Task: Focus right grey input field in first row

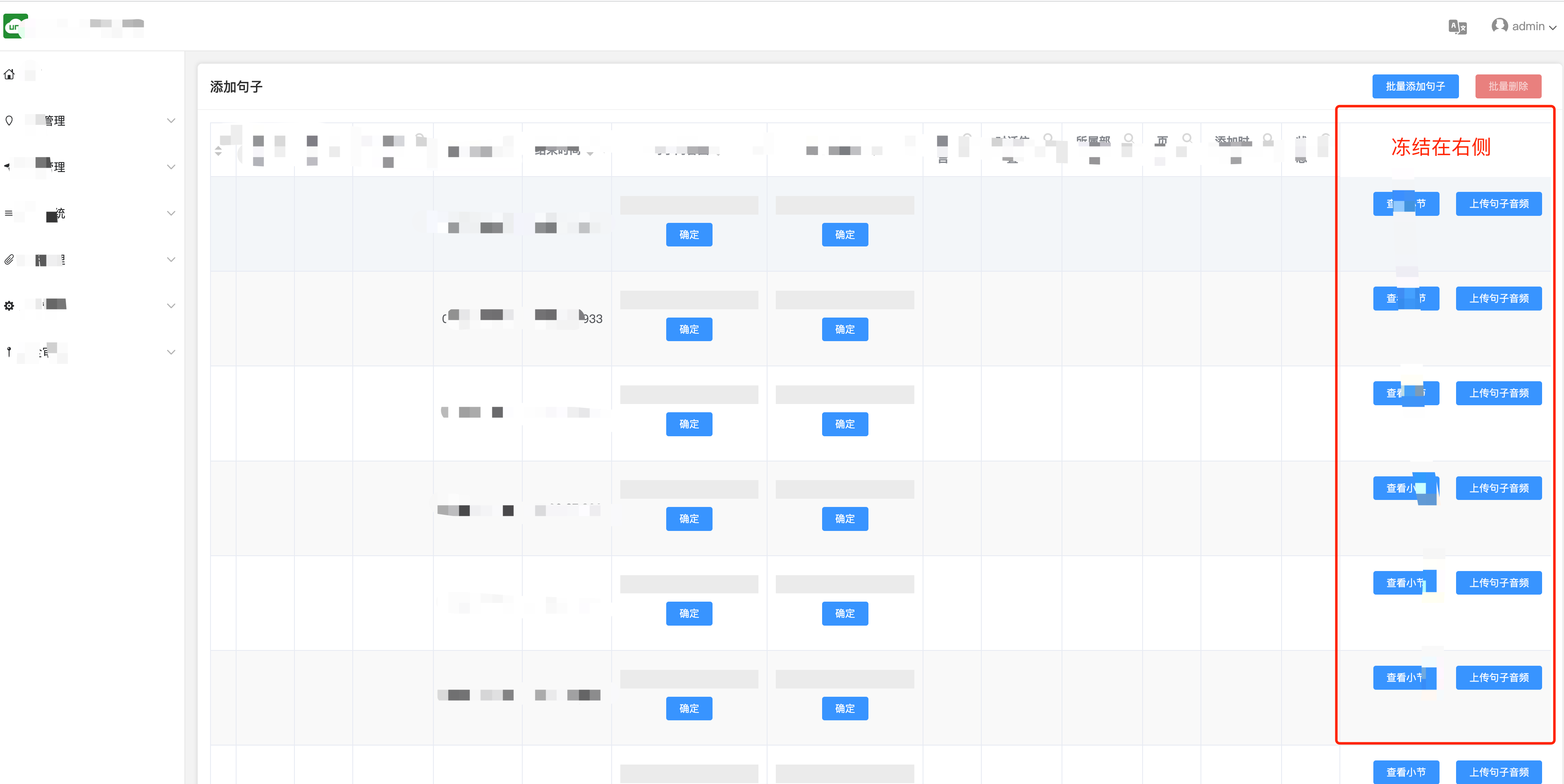Action: click(844, 205)
